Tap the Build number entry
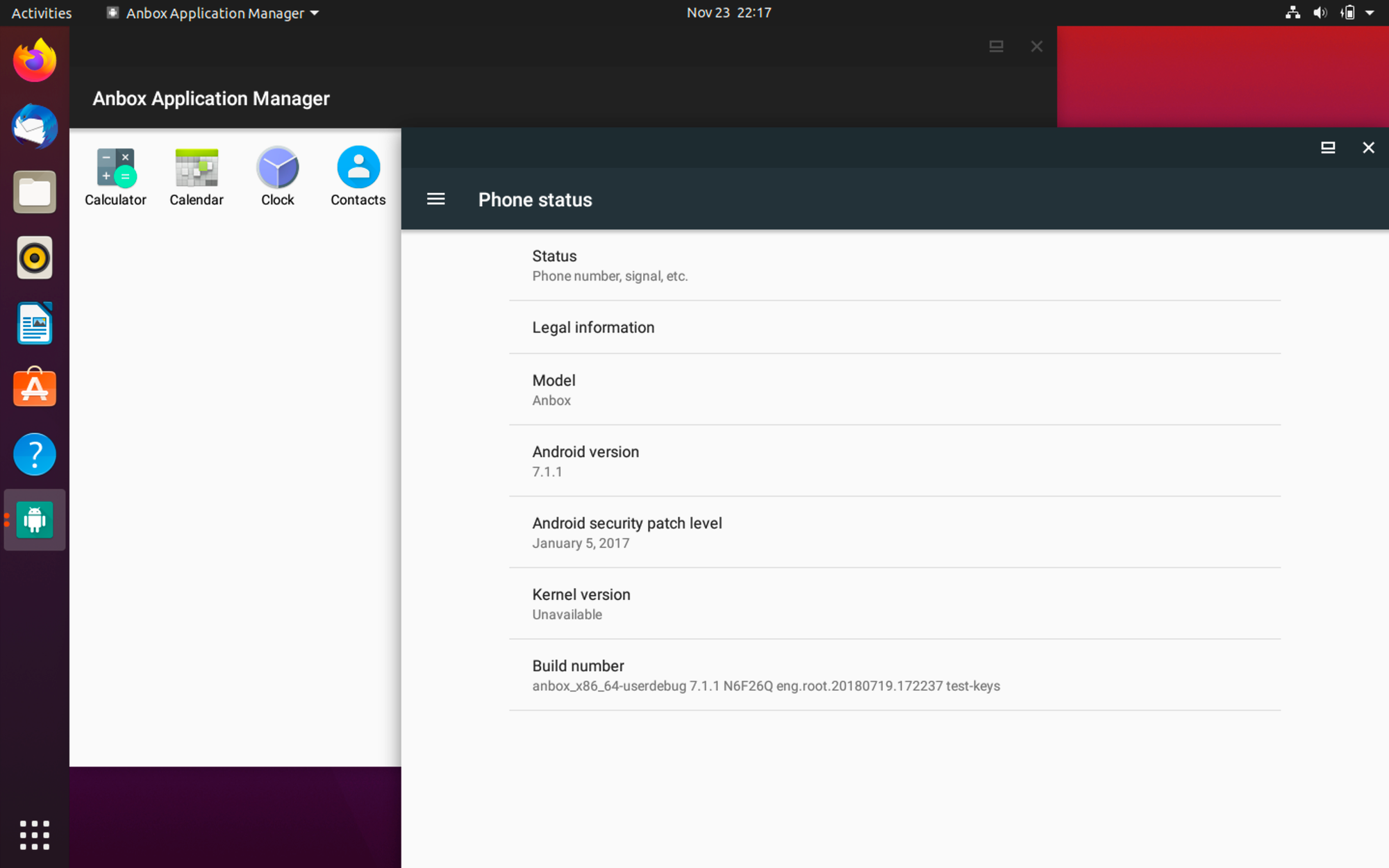 coord(895,675)
